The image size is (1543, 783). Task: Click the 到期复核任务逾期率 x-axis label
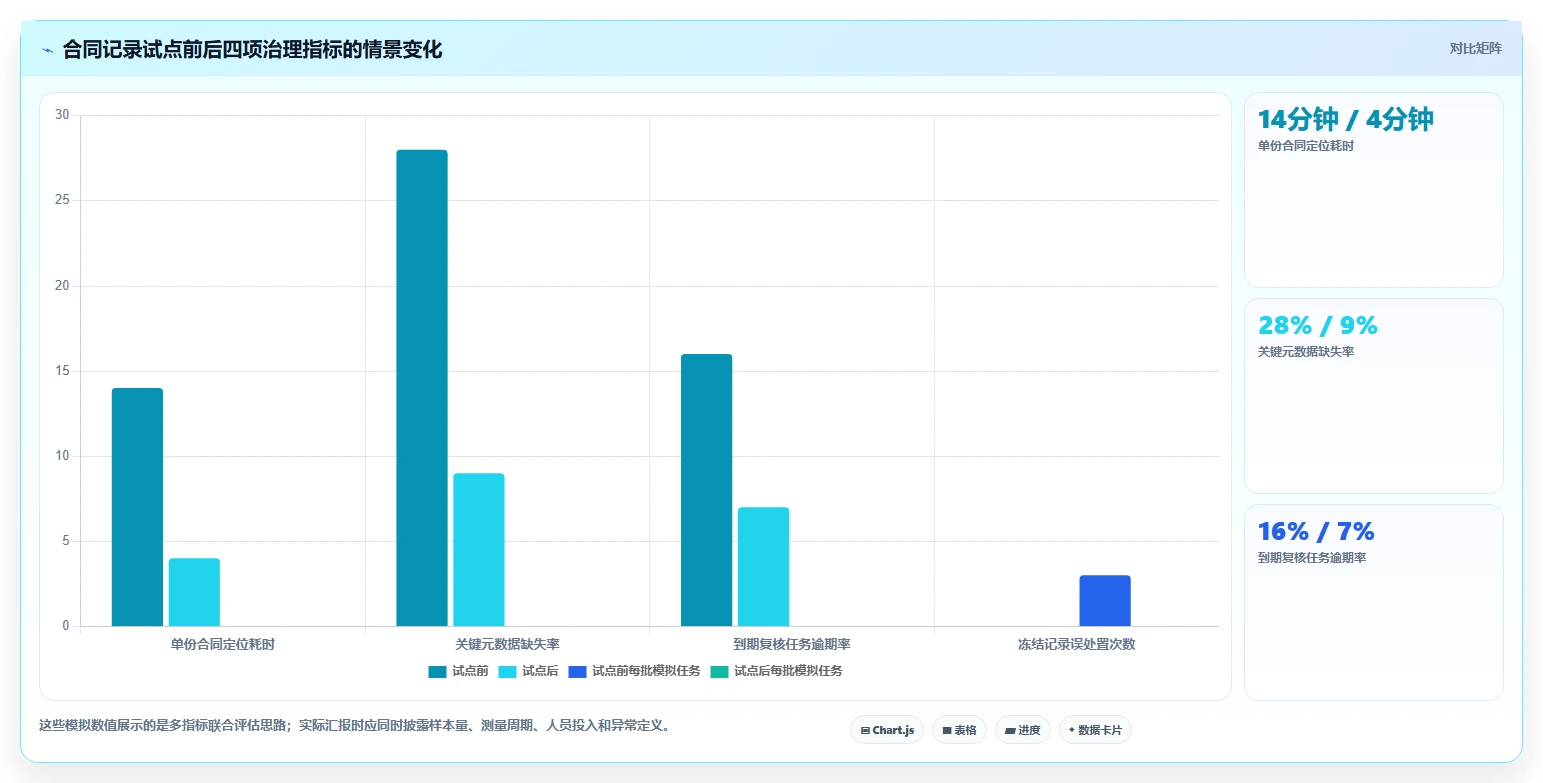[x=792, y=645]
